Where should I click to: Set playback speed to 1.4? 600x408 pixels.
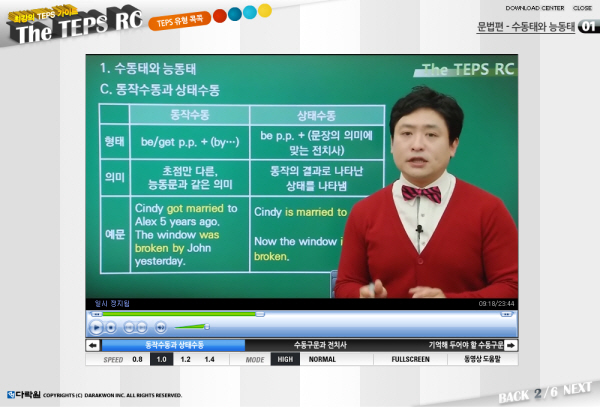click(x=209, y=359)
